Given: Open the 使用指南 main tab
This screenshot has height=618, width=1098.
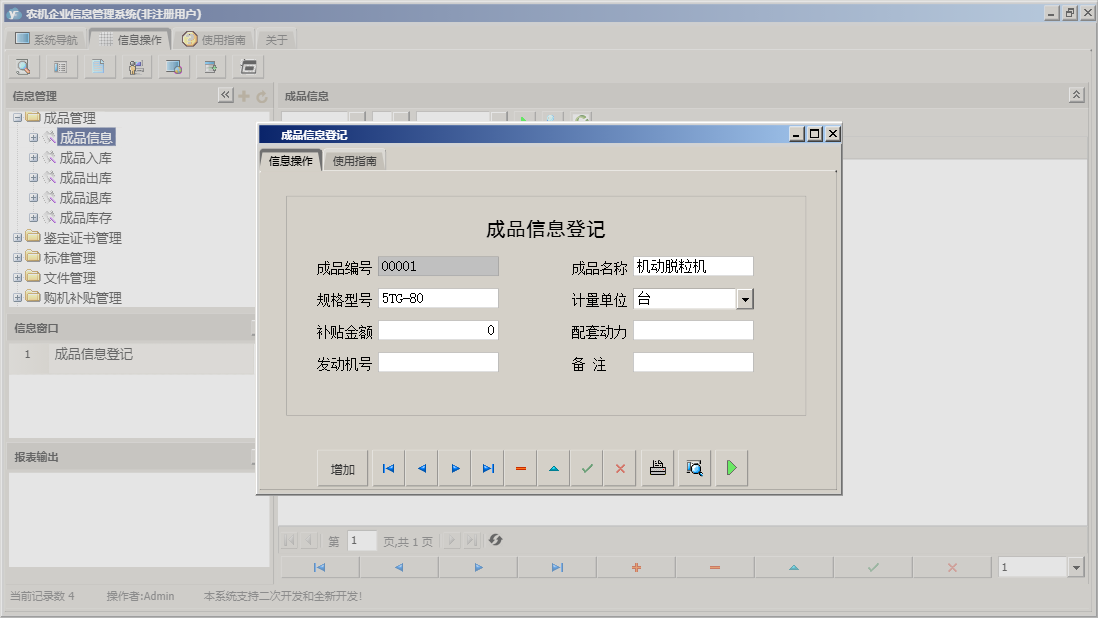Looking at the screenshot, I should [x=214, y=40].
